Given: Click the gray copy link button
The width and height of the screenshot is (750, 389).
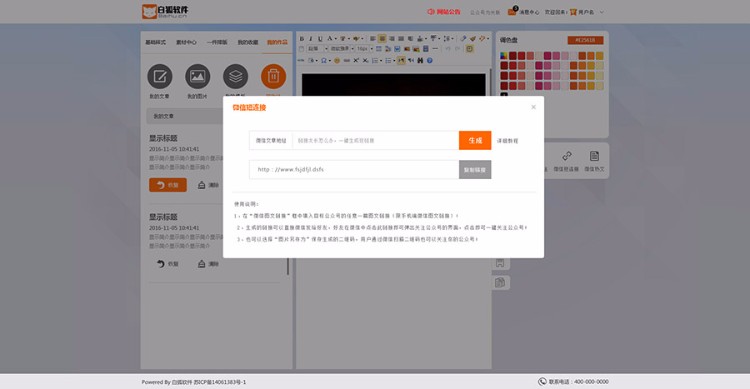Looking at the screenshot, I should [475, 170].
